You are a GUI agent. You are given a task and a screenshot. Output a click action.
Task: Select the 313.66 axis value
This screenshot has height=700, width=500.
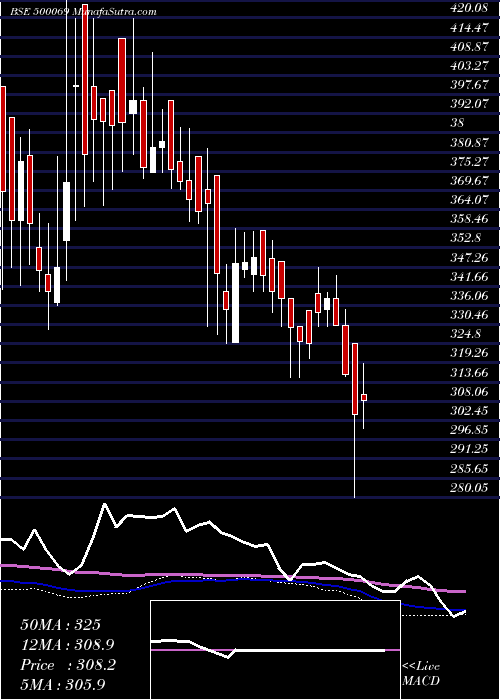tap(469, 372)
